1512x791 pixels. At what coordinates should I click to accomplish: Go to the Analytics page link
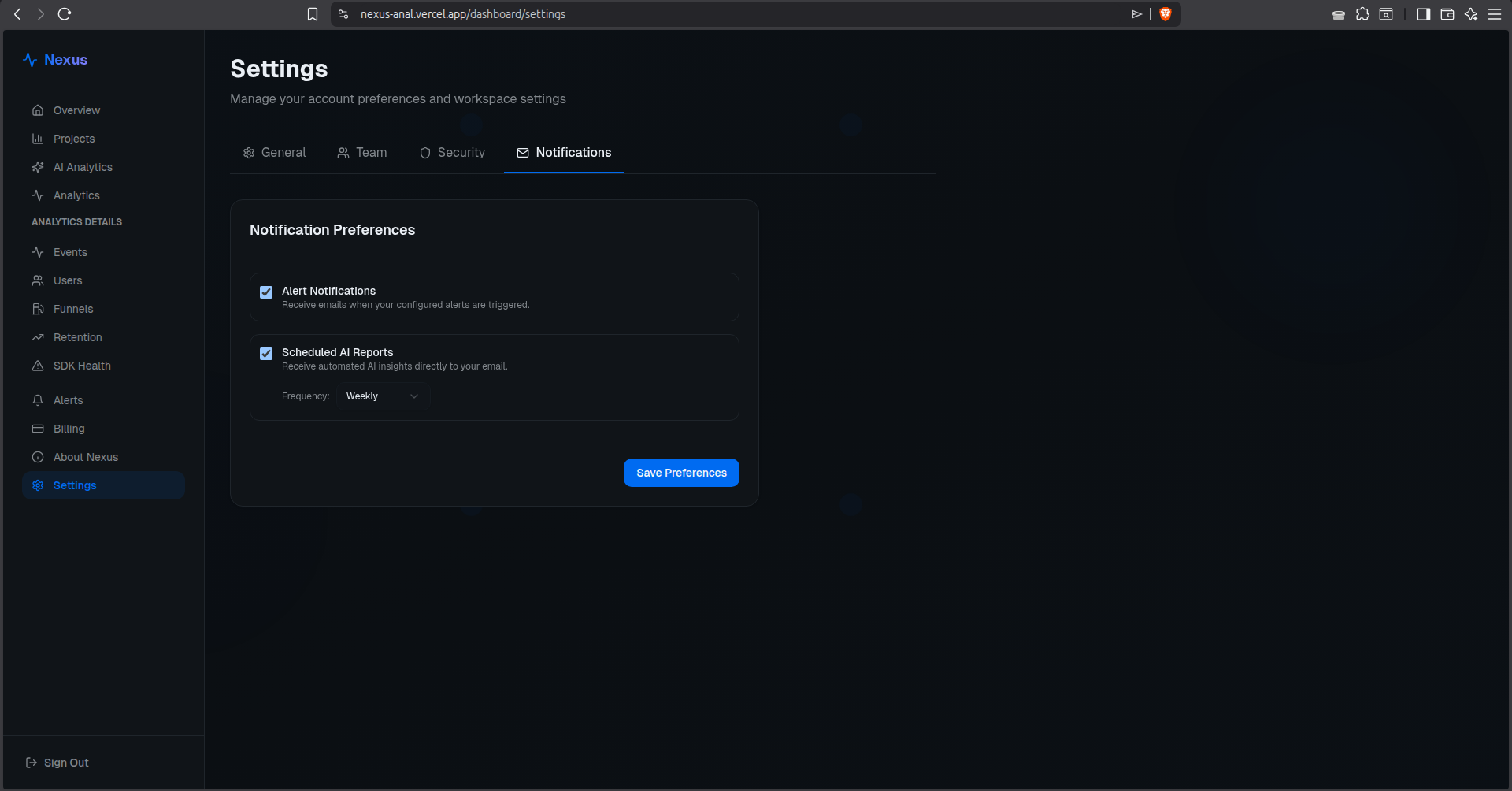point(104,195)
